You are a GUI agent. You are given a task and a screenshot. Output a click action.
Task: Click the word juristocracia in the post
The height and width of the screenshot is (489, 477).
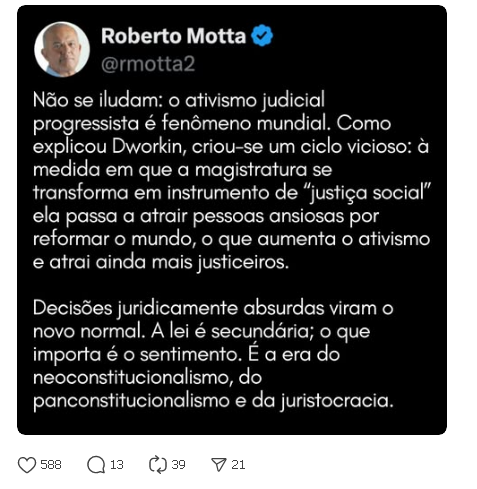point(337,401)
